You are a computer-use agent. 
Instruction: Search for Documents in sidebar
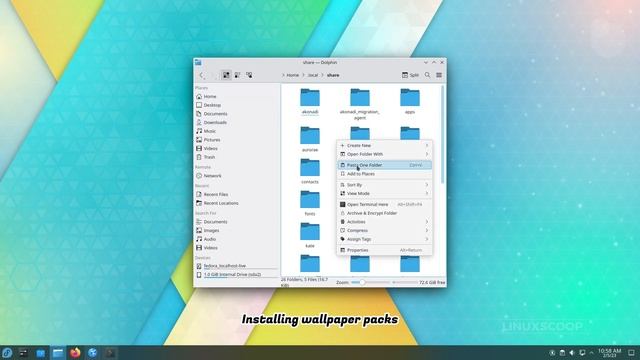[237, 222]
